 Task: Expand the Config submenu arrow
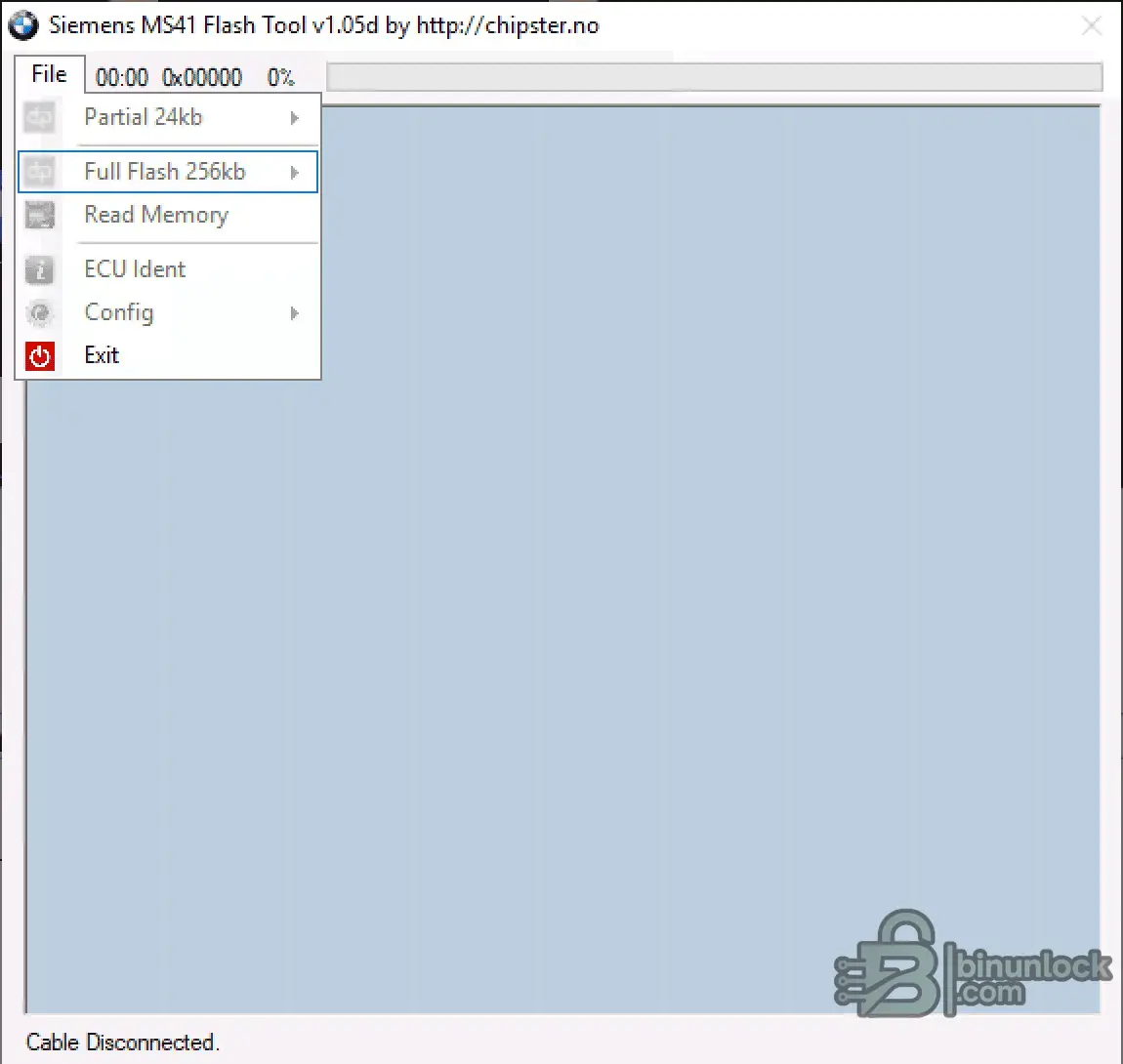pos(294,313)
